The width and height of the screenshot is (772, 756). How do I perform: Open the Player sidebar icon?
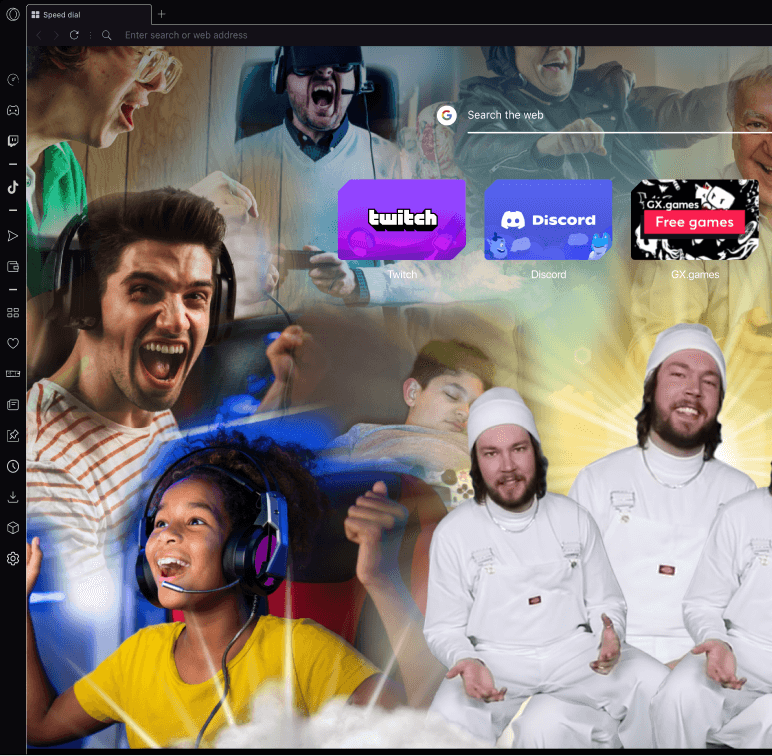click(x=13, y=236)
